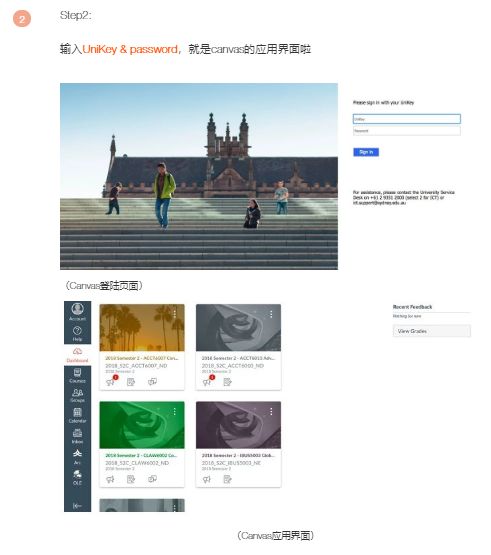The image size is (491, 555).
Task: Click the University Service Desk assistance text
Action: [404, 198]
